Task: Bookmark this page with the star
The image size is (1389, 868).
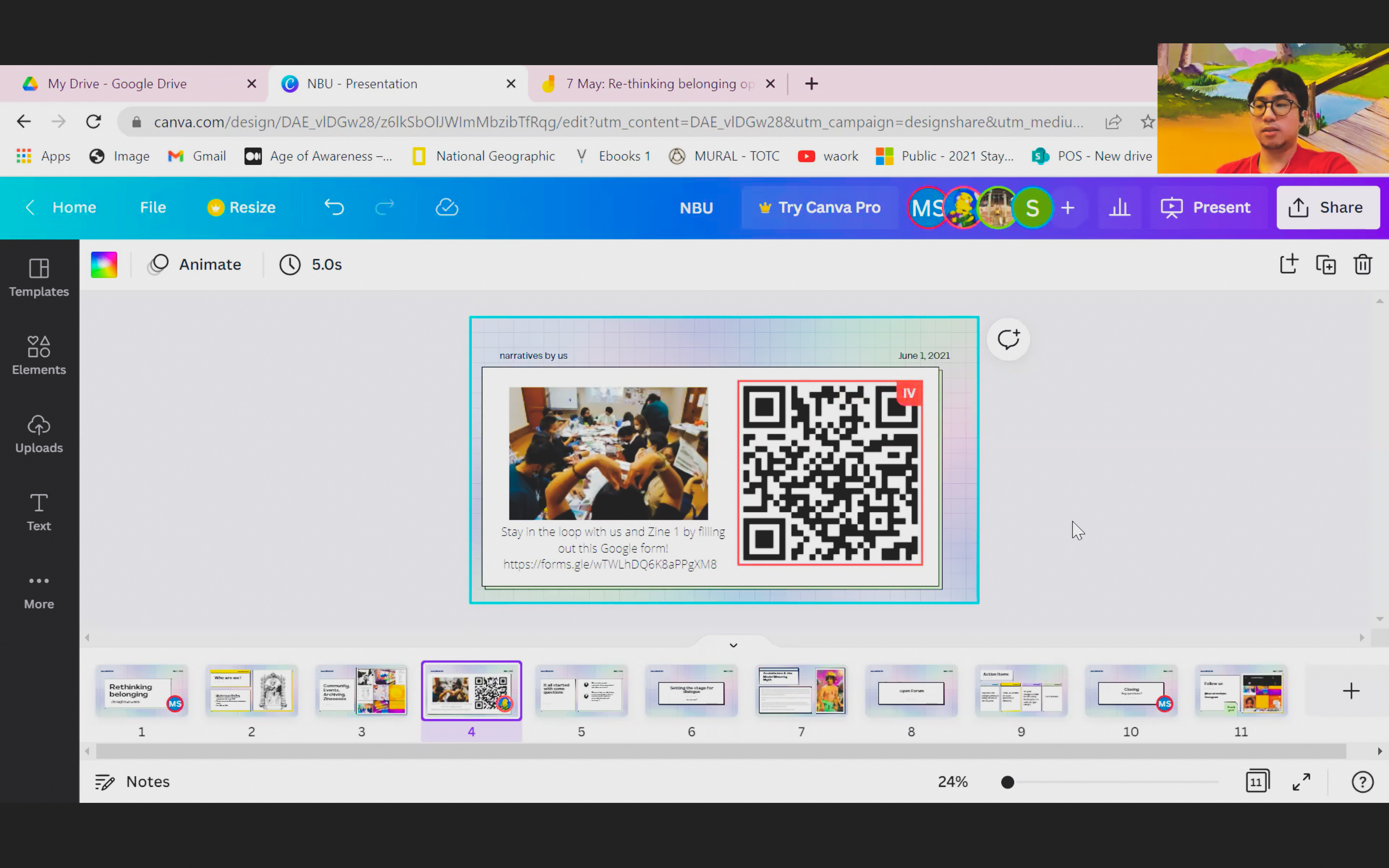Action: [x=1147, y=122]
